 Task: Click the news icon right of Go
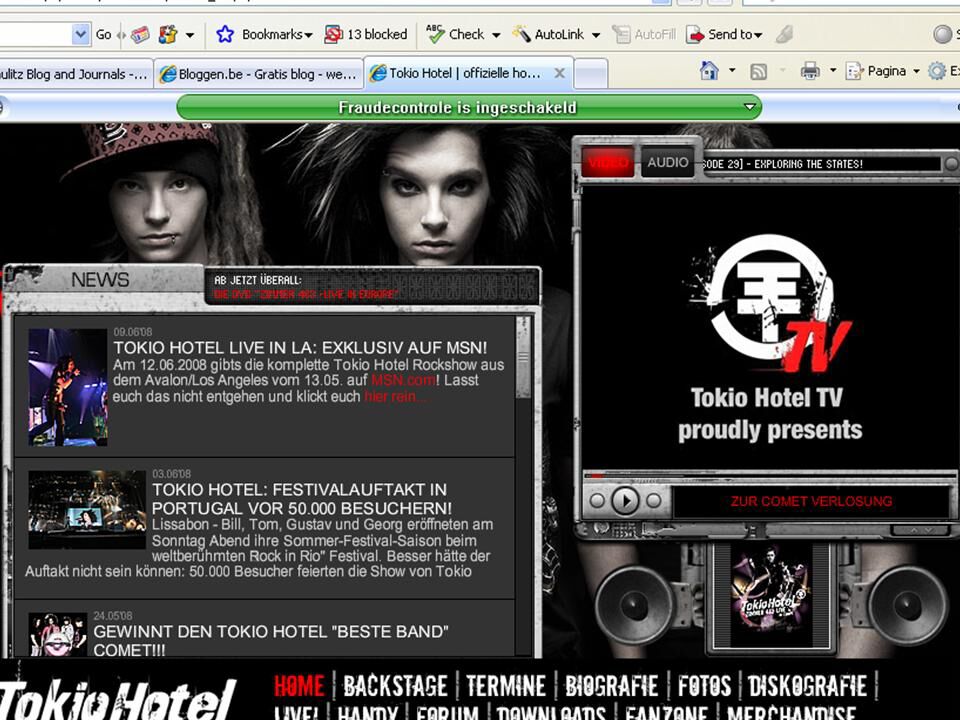tap(140, 35)
